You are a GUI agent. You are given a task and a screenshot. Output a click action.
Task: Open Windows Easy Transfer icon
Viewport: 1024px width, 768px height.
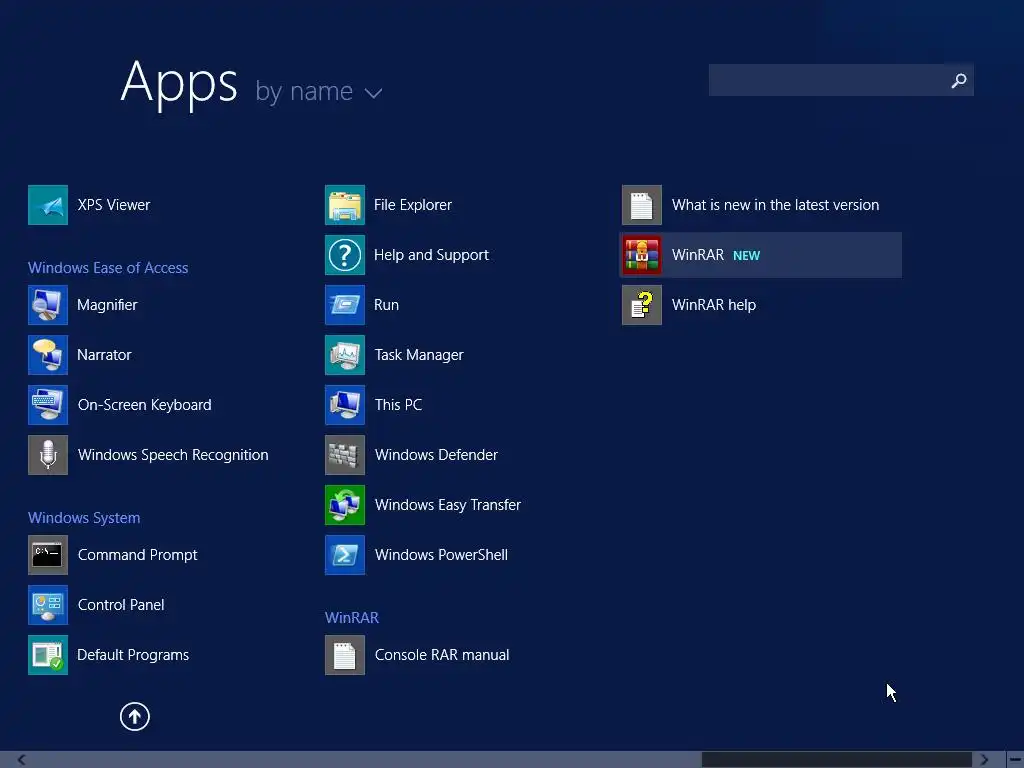(345, 505)
